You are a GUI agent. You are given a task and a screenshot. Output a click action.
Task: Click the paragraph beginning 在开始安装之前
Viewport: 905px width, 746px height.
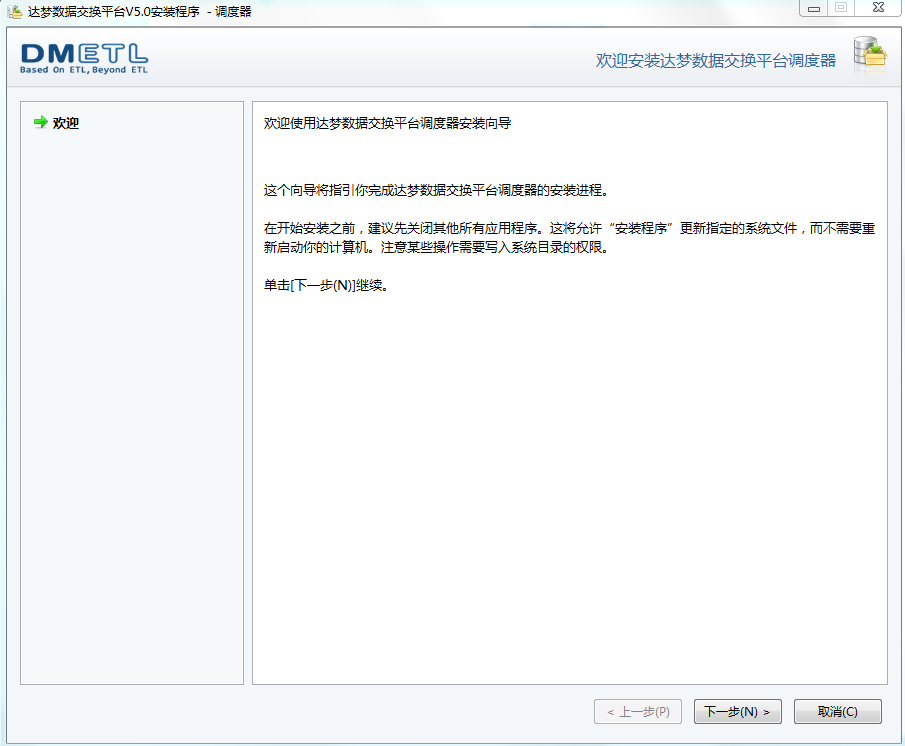click(x=569, y=238)
